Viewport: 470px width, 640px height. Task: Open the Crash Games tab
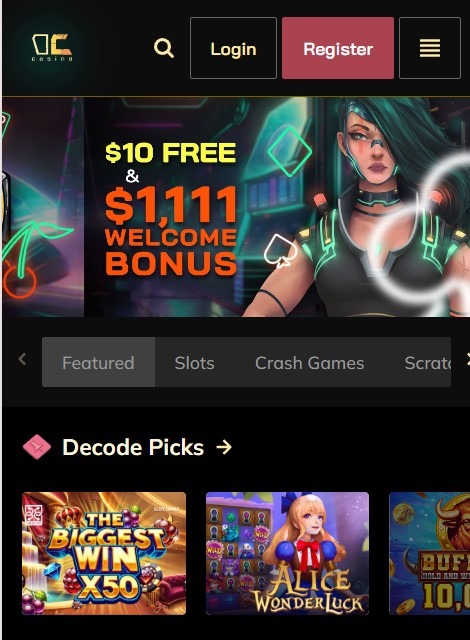pyautogui.click(x=310, y=362)
